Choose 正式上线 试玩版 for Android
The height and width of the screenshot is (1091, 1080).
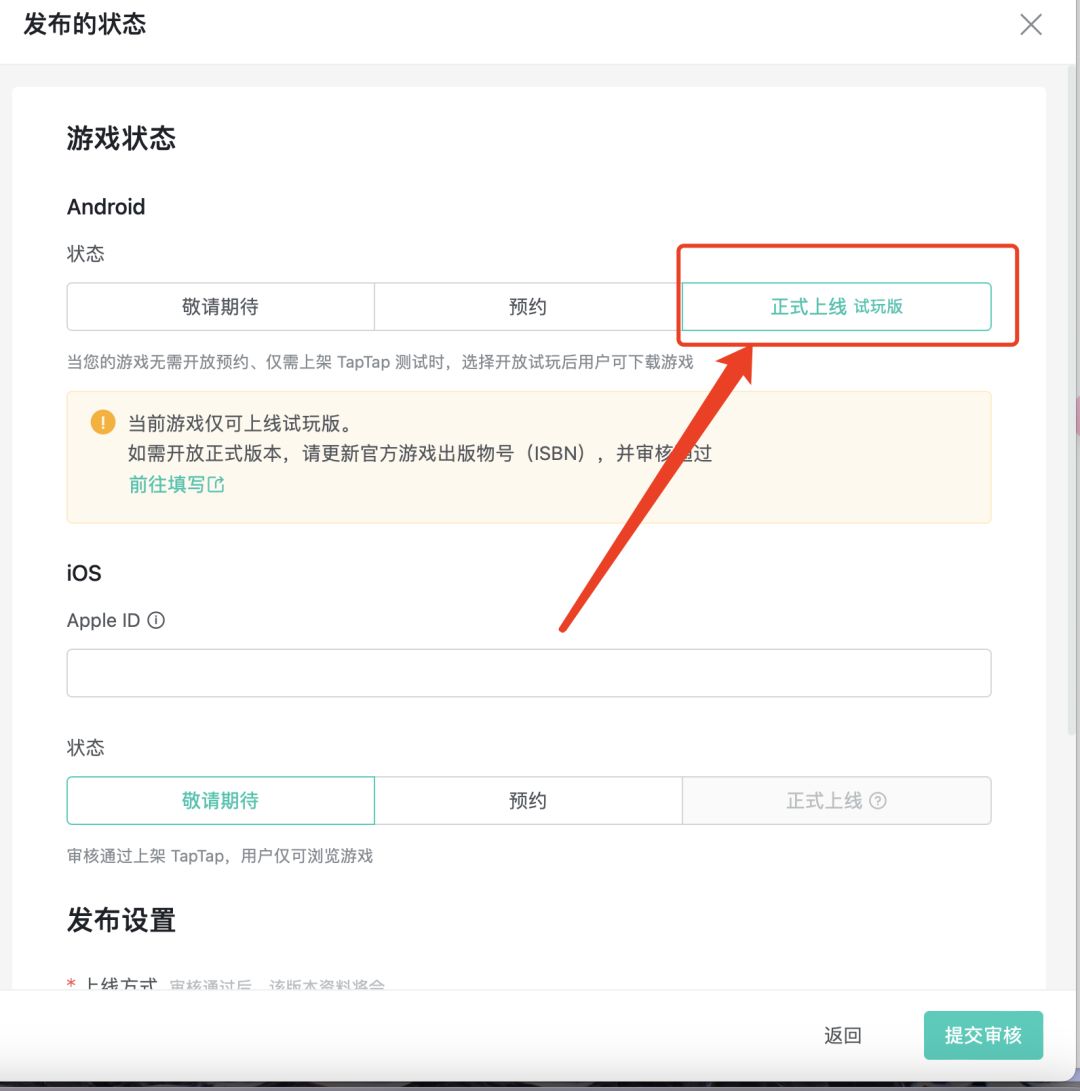pyautogui.click(x=808, y=307)
